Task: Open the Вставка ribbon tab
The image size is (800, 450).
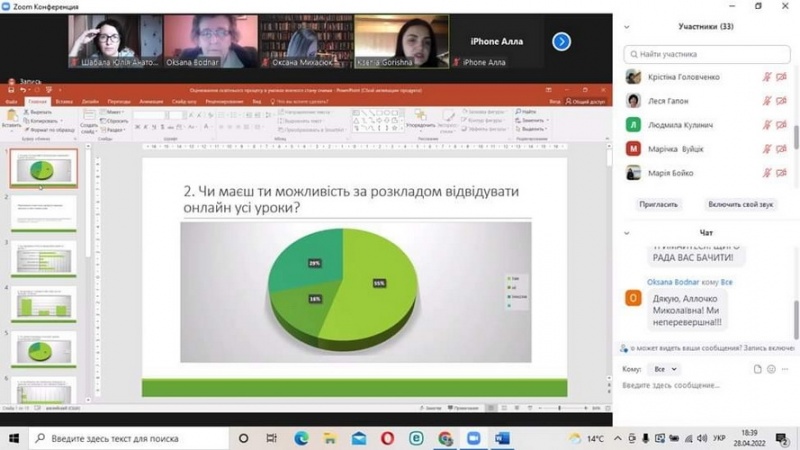Action: click(64, 101)
